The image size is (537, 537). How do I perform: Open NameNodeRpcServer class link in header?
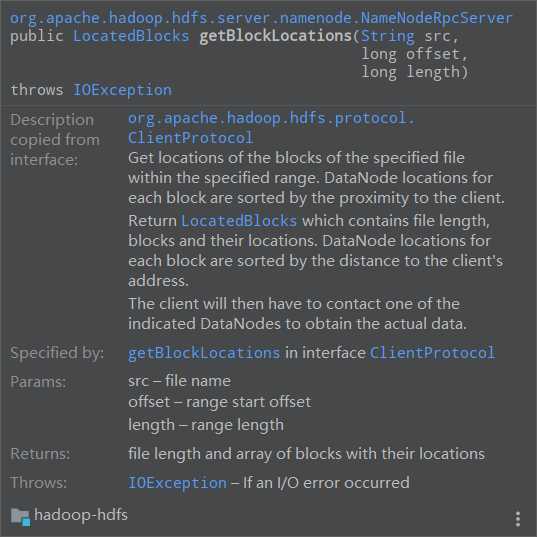[436, 18]
